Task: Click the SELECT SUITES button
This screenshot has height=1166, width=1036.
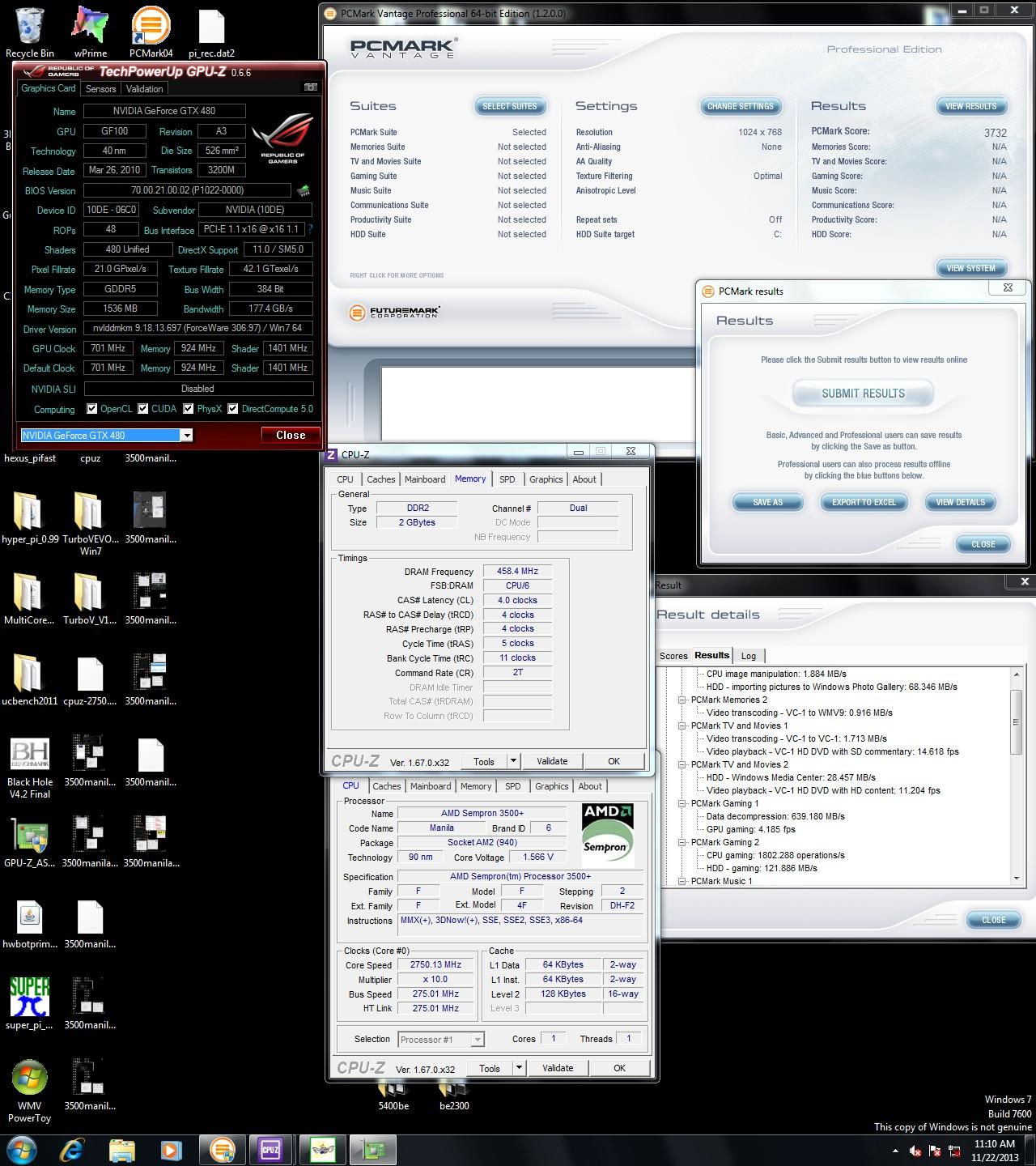Action: tap(510, 106)
